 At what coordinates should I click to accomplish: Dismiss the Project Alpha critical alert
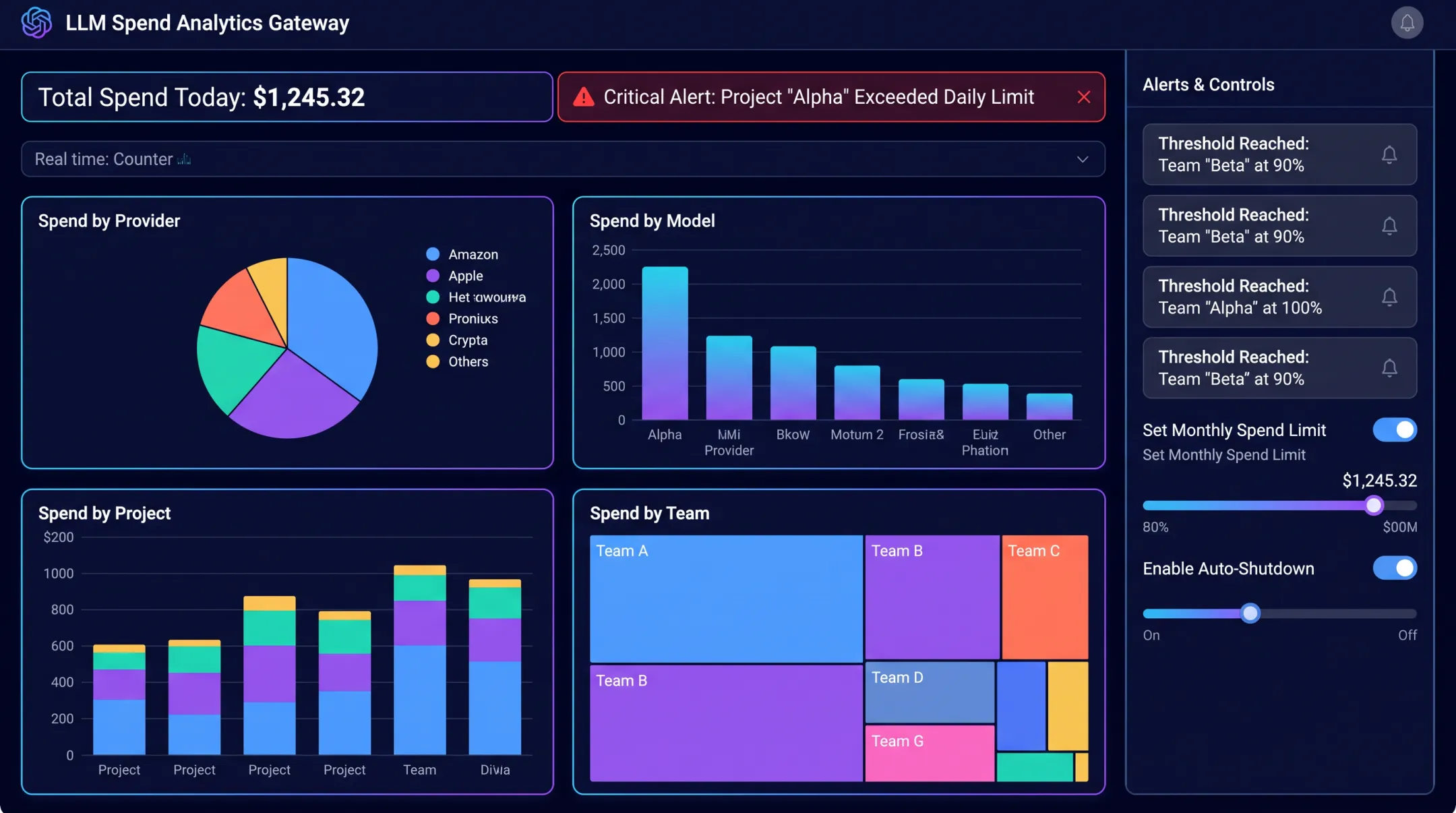pos(1084,97)
